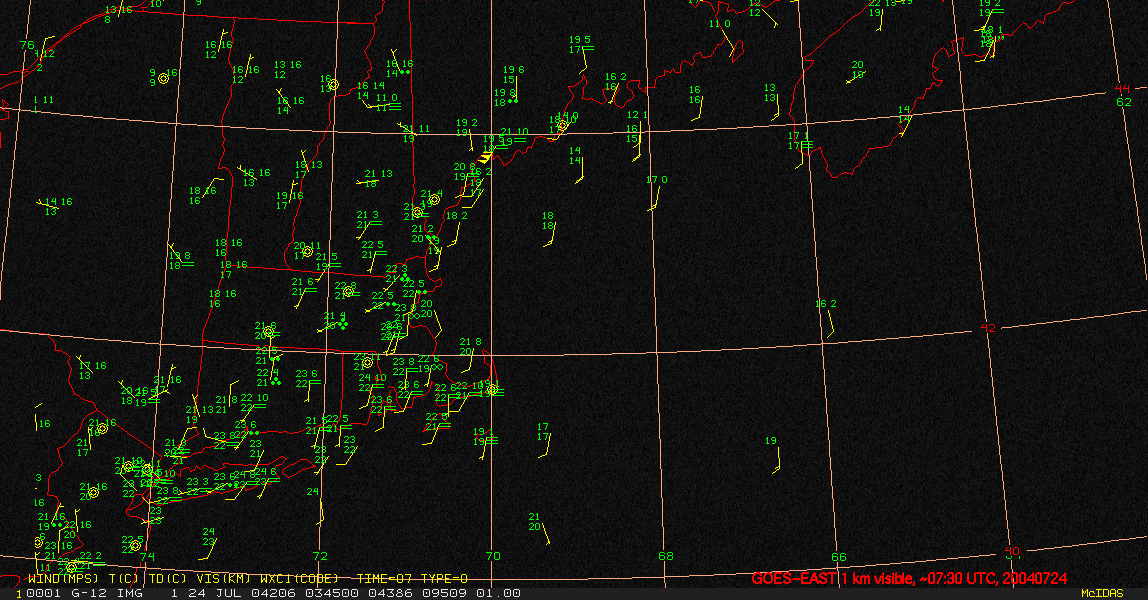Click the green longitude label 74
Screen dimensions: 1148x600
pos(148,557)
